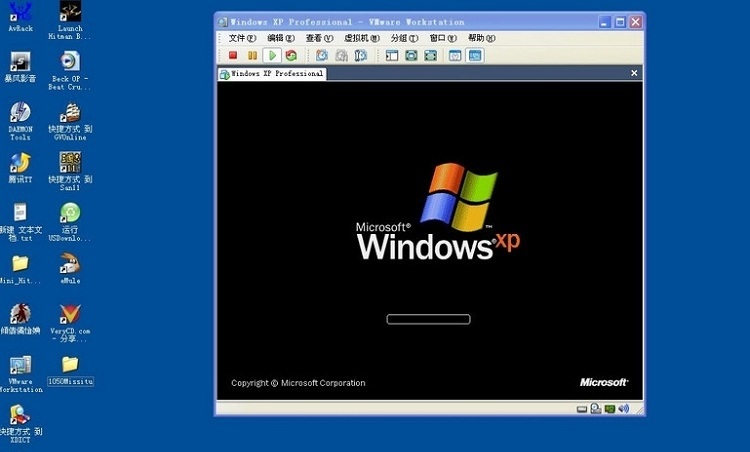The image size is (750, 452).
Task: Click the network adapter status icon
Action: tap(609, 408)
